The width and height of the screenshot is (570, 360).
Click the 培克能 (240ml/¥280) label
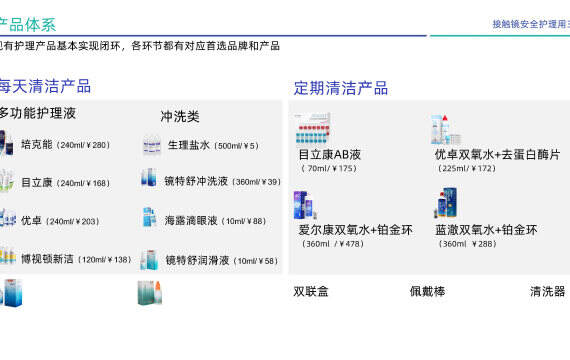point(65,145)
